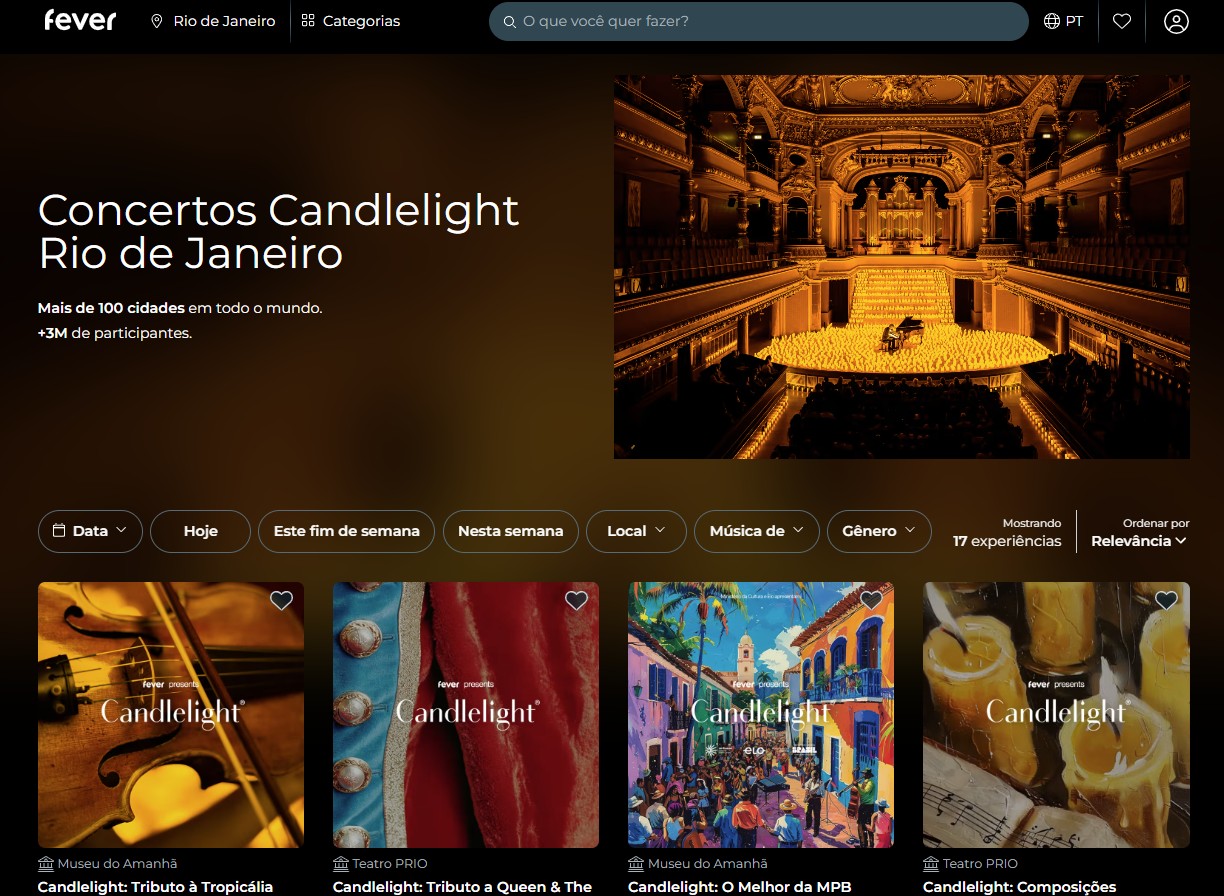This screenshot has width=1224, height=896.
Task: Click the '17 experiências' count text
Action: (x=1007, y=541)
